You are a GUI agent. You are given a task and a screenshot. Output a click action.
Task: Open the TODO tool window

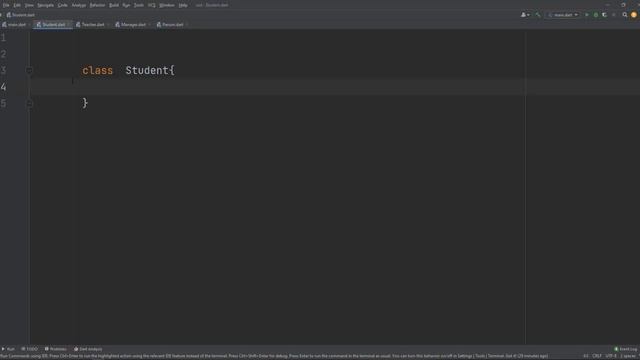(29, 349)
